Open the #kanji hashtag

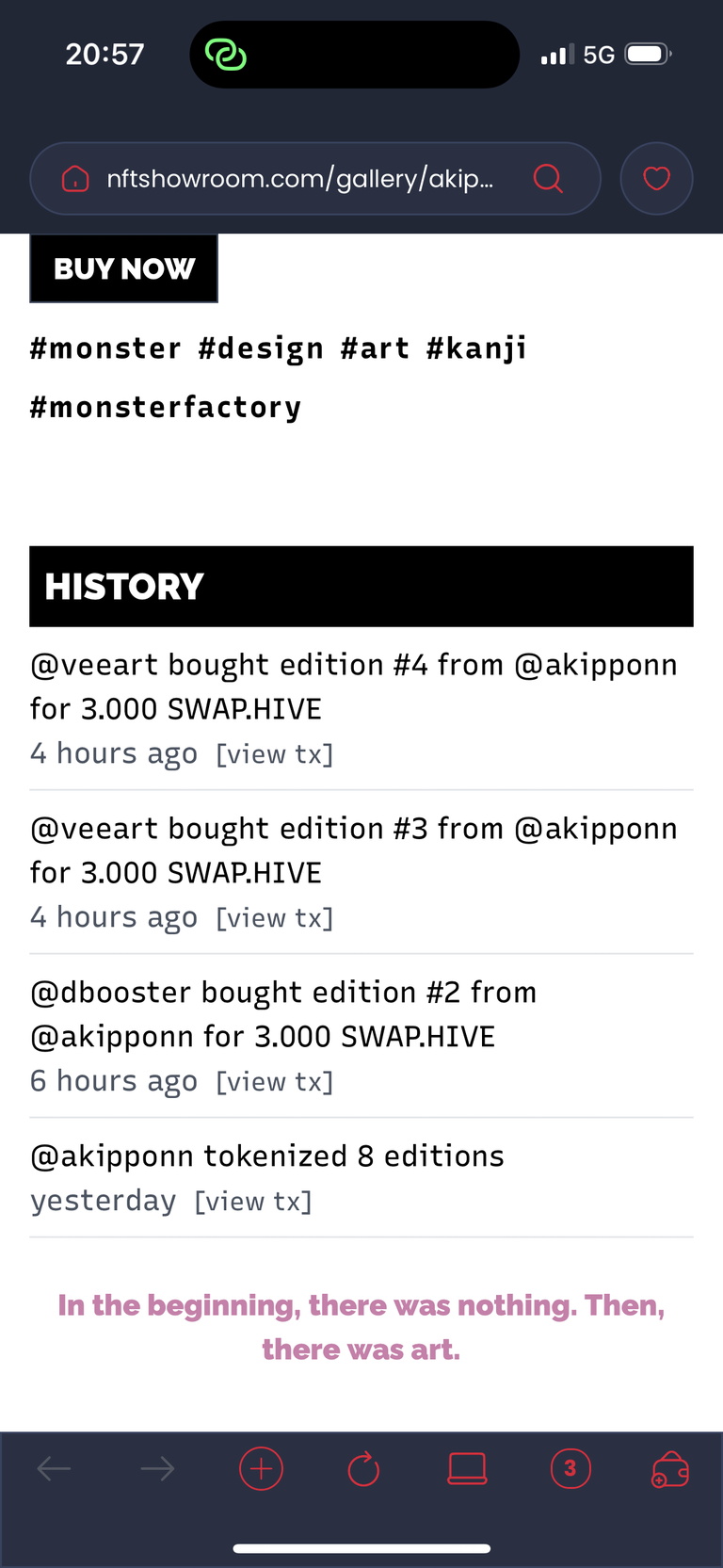476,349
